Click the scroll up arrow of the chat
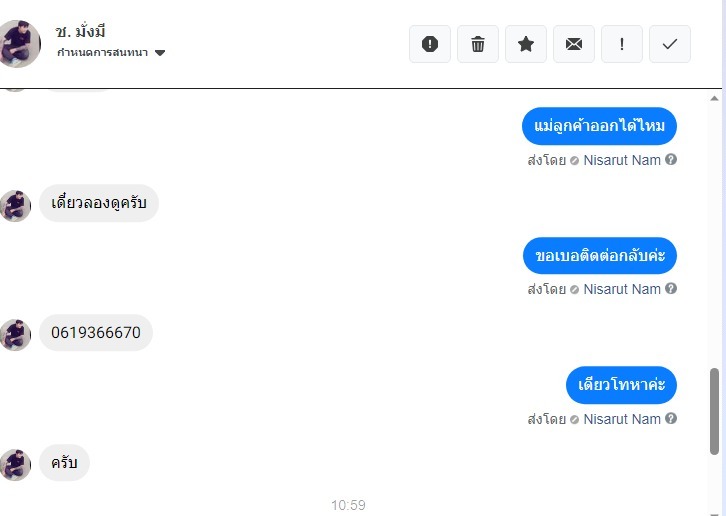 pyautogui.click(x=714, y=98)
